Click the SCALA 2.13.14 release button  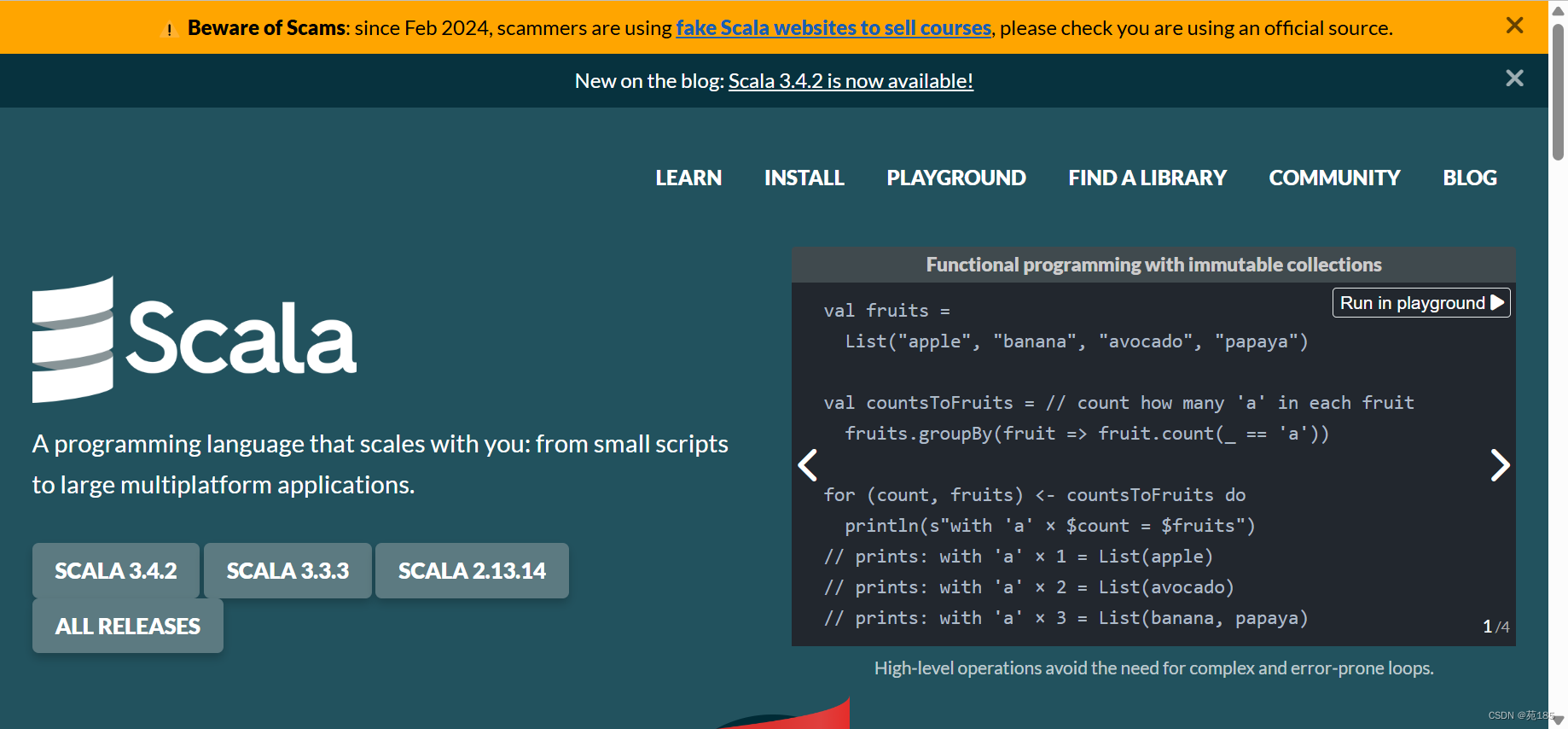[472, 570]
